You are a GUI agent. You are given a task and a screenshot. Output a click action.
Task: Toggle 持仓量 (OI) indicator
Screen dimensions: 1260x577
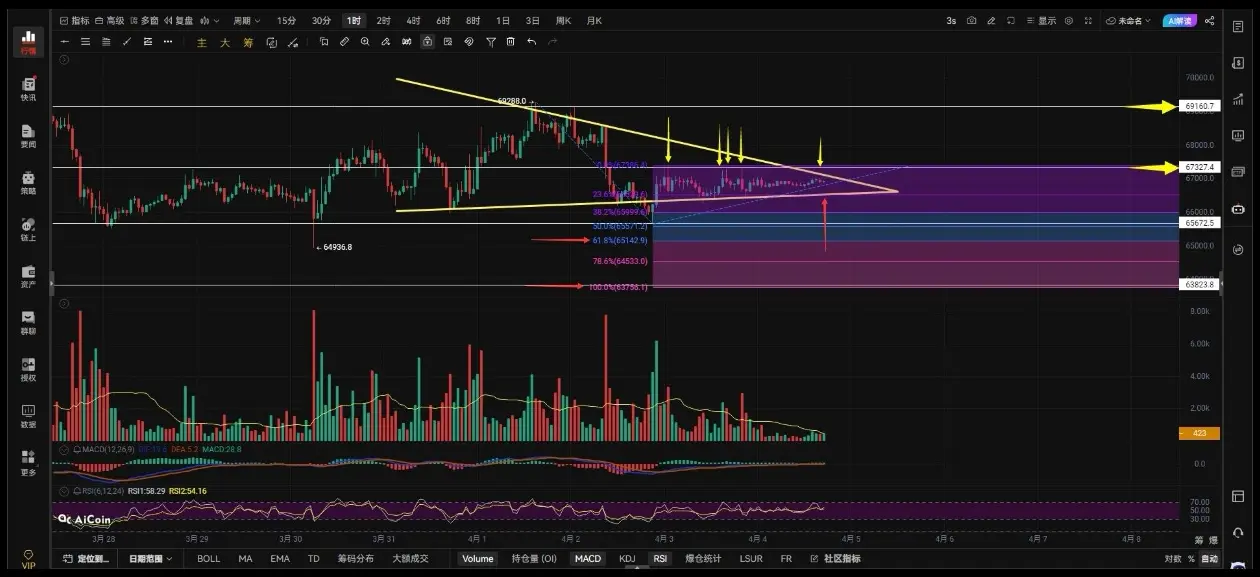click(x=534, y=558)
